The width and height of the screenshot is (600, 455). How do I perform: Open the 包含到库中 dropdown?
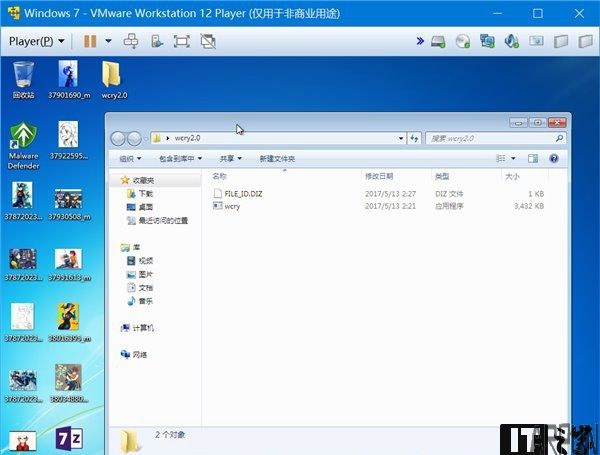coord(180,158)
